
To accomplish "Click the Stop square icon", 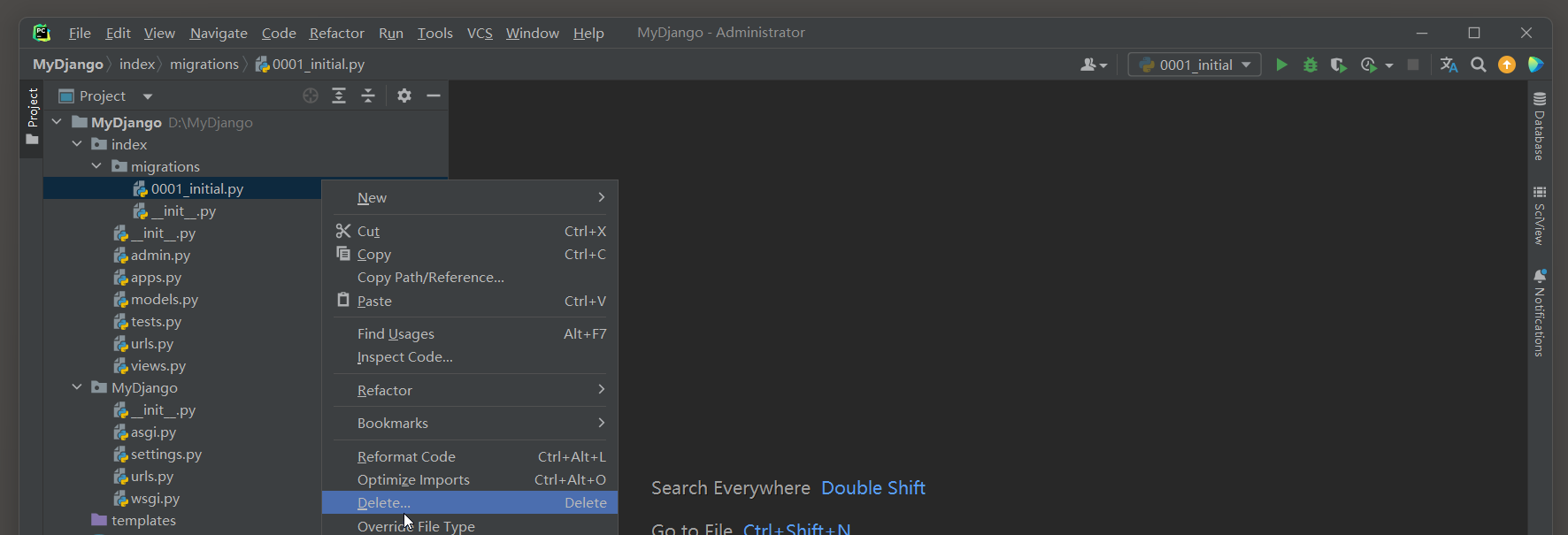I will [1413, 65].
